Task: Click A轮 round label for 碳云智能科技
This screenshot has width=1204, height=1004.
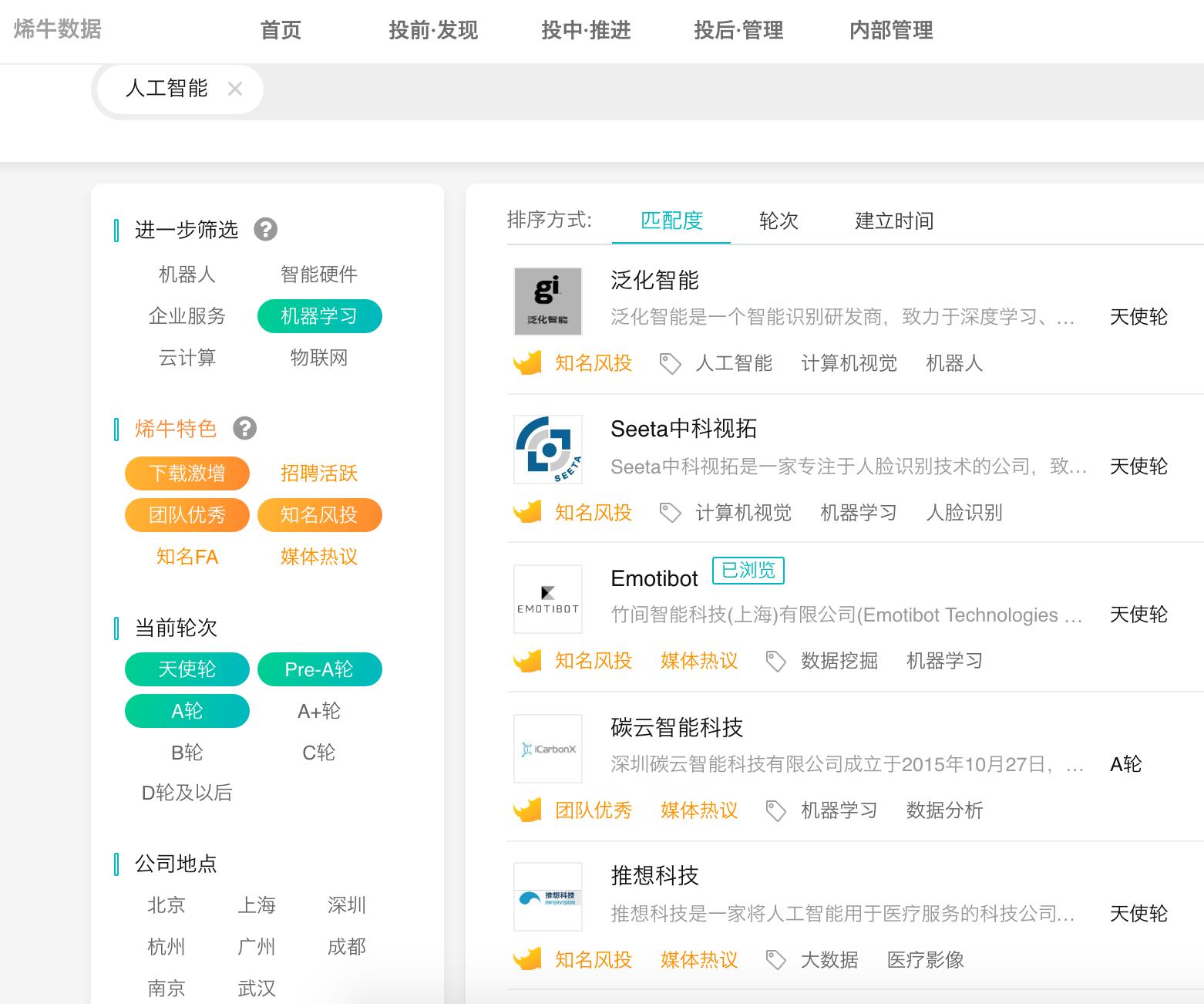Action: point(1126,764)
